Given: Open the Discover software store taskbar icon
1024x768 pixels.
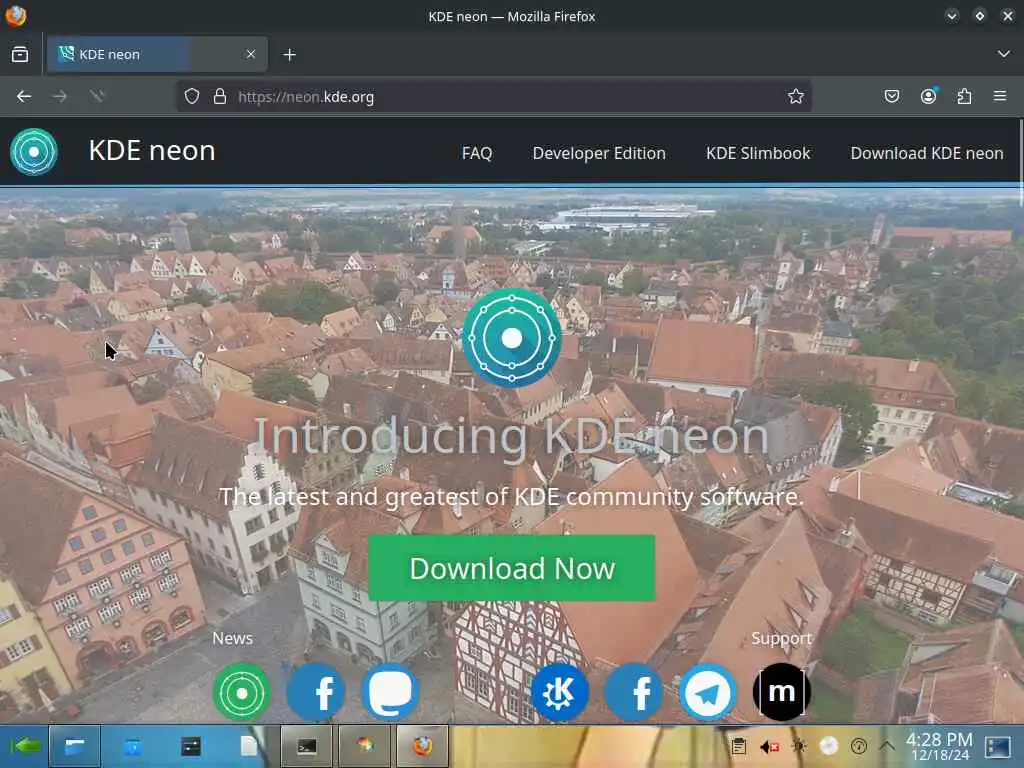Looking at the screenshot, I should [x=133, y=746].
